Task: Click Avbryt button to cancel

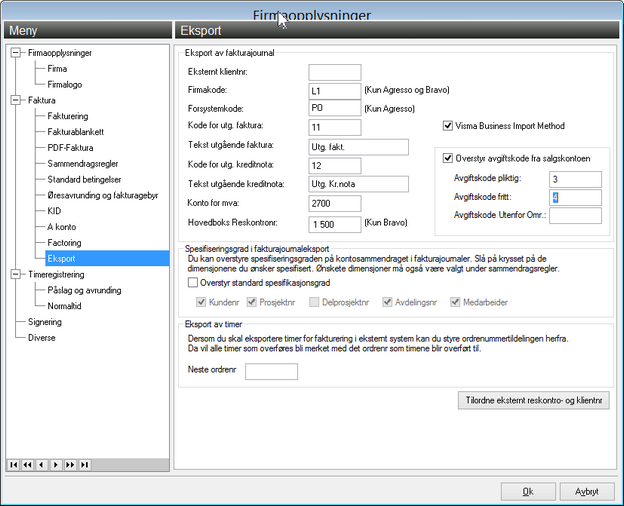Action: coord(587,492)
